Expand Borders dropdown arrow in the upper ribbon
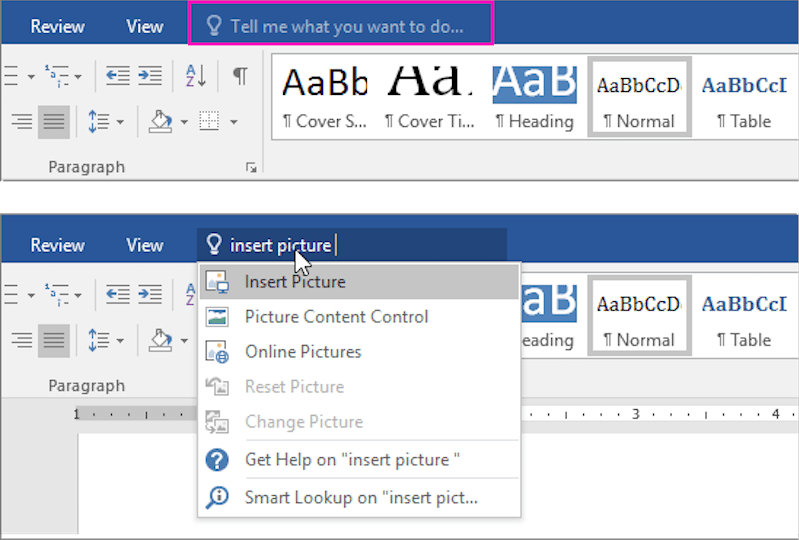 pos(234,122)
